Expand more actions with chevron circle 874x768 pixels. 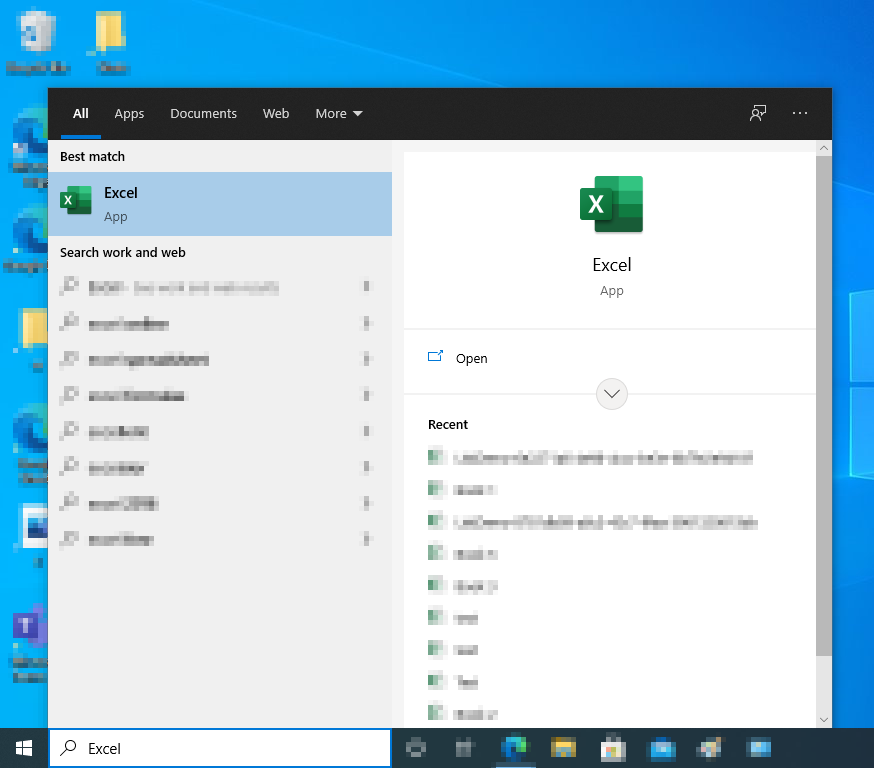(x=611, y=394)
